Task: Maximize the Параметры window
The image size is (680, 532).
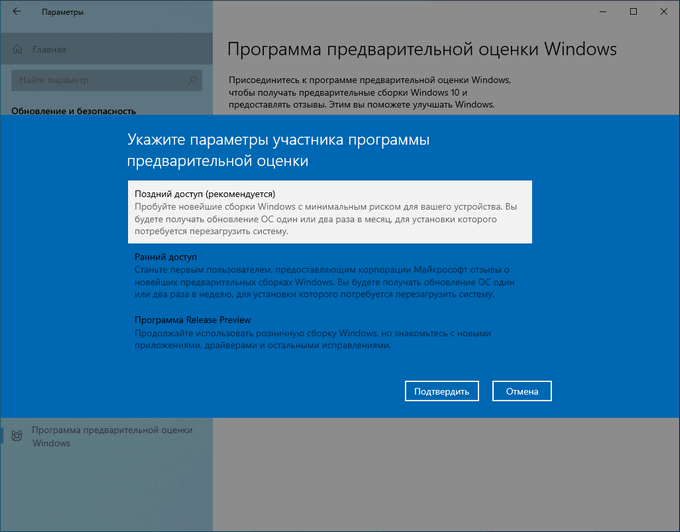Action: pyautogui.click(x=633, y=12)
